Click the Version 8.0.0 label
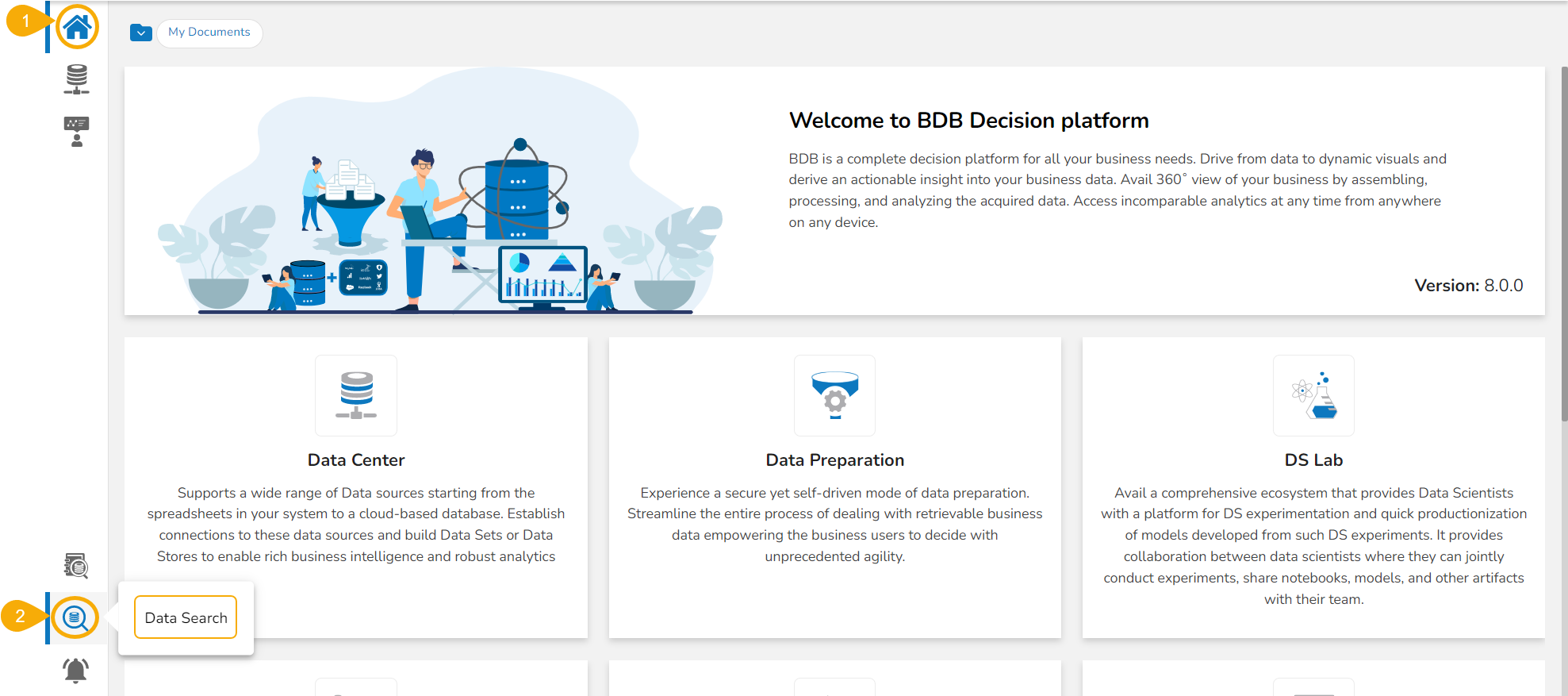Screen dimensions: 1568x696 (1468, 286)
